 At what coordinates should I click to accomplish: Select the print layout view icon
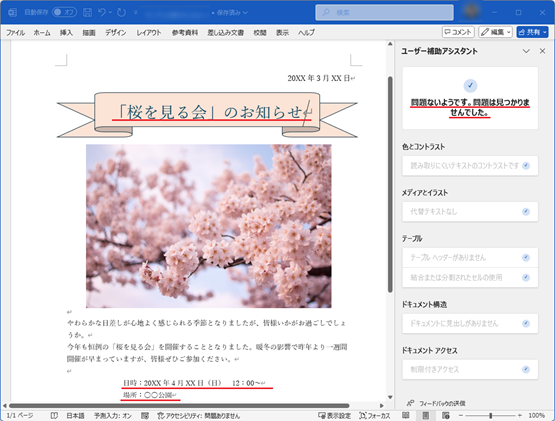426,415
